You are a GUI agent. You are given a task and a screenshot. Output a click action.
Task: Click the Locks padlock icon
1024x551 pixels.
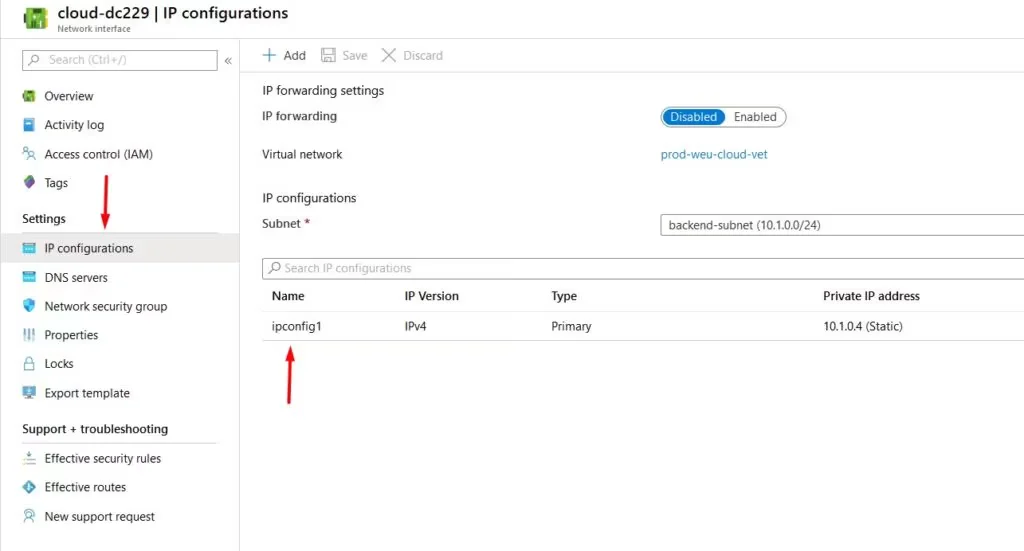pos(29,364)
